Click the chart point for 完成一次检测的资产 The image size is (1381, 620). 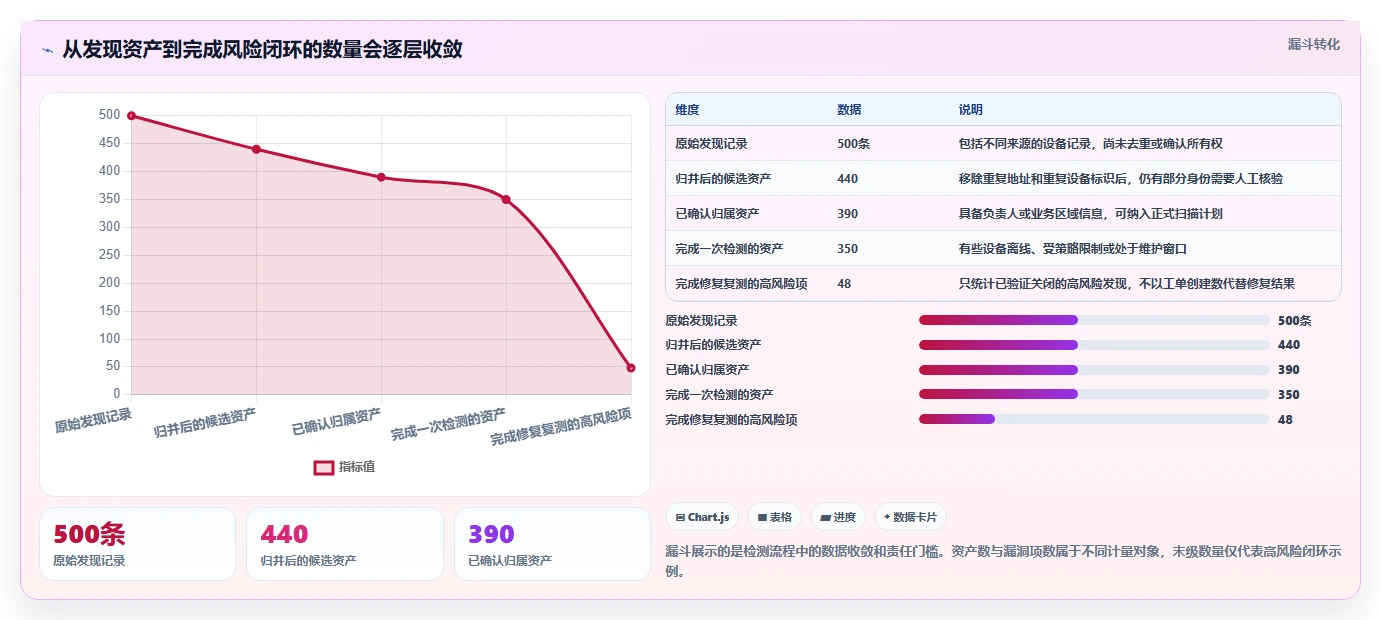[x=506, y=199]
